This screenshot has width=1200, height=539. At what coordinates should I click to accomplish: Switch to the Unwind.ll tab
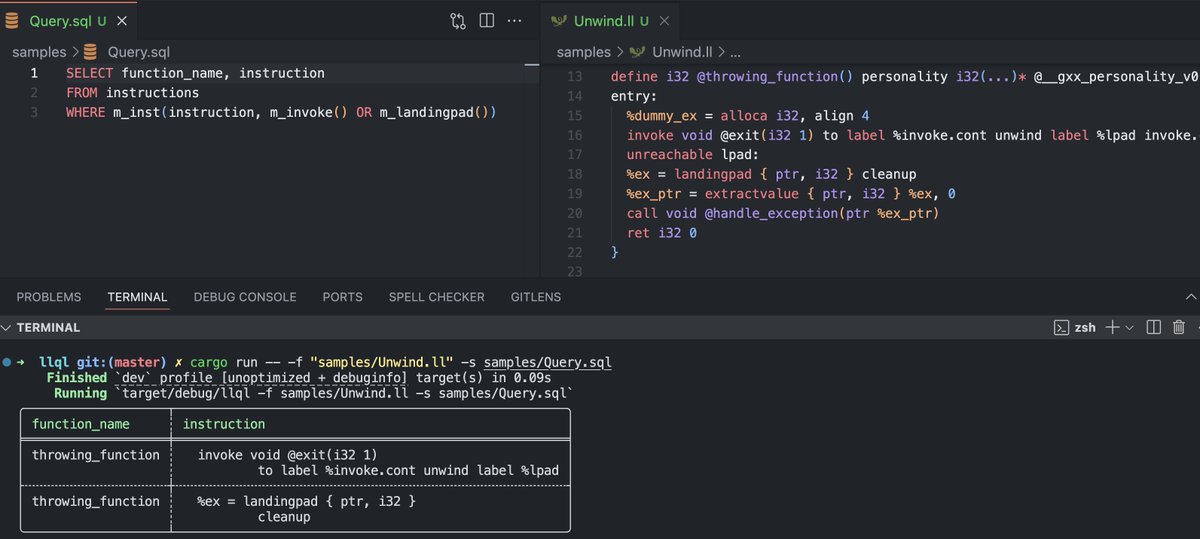(x=610, y=20)
